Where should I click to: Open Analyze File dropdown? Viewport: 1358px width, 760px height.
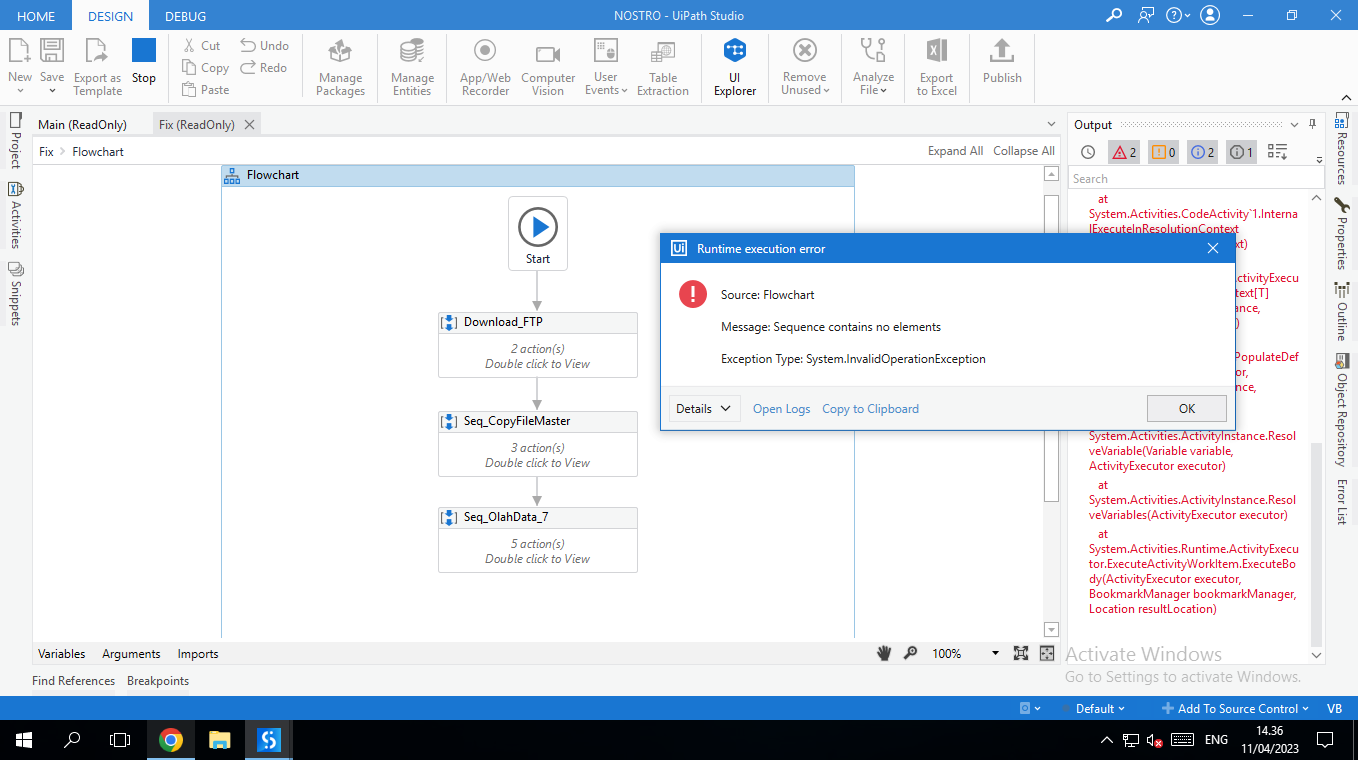click(873, 67)
